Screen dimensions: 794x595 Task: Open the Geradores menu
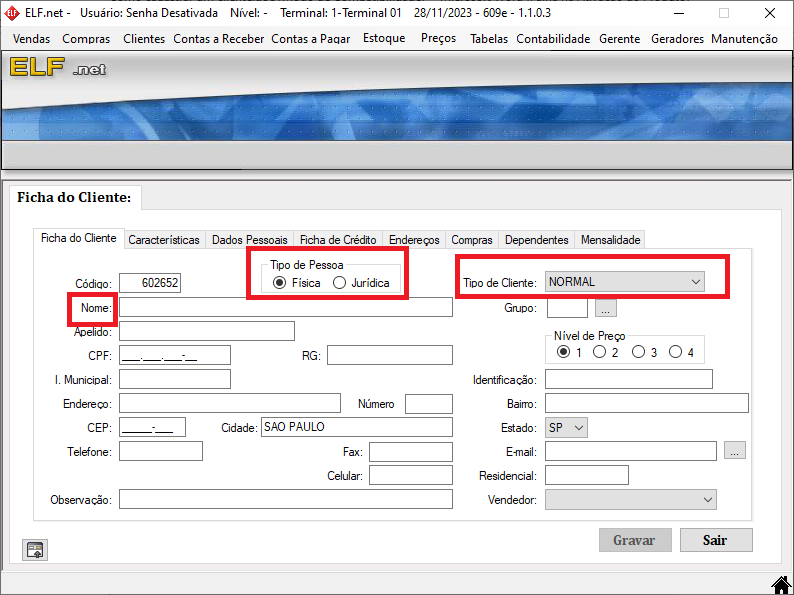(x=677, y=39)
